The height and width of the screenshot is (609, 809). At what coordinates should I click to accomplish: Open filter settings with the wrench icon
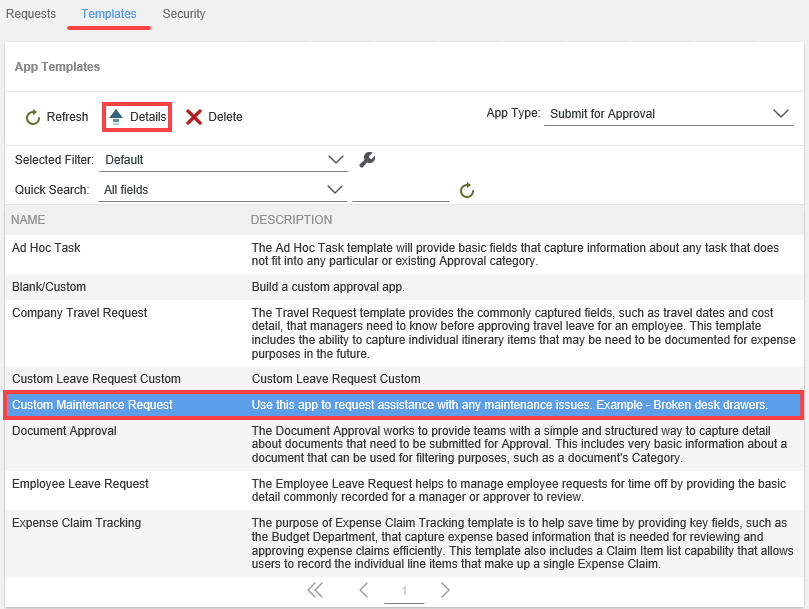coord(367,160)
